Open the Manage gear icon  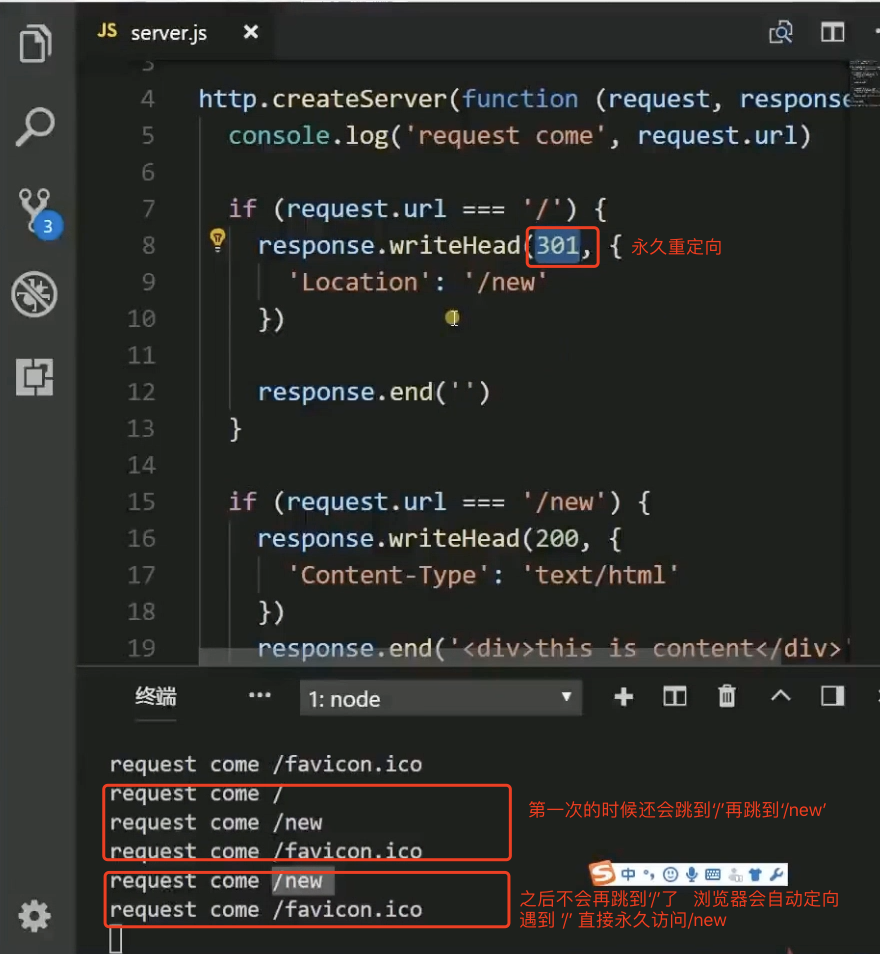coord(34,916)
